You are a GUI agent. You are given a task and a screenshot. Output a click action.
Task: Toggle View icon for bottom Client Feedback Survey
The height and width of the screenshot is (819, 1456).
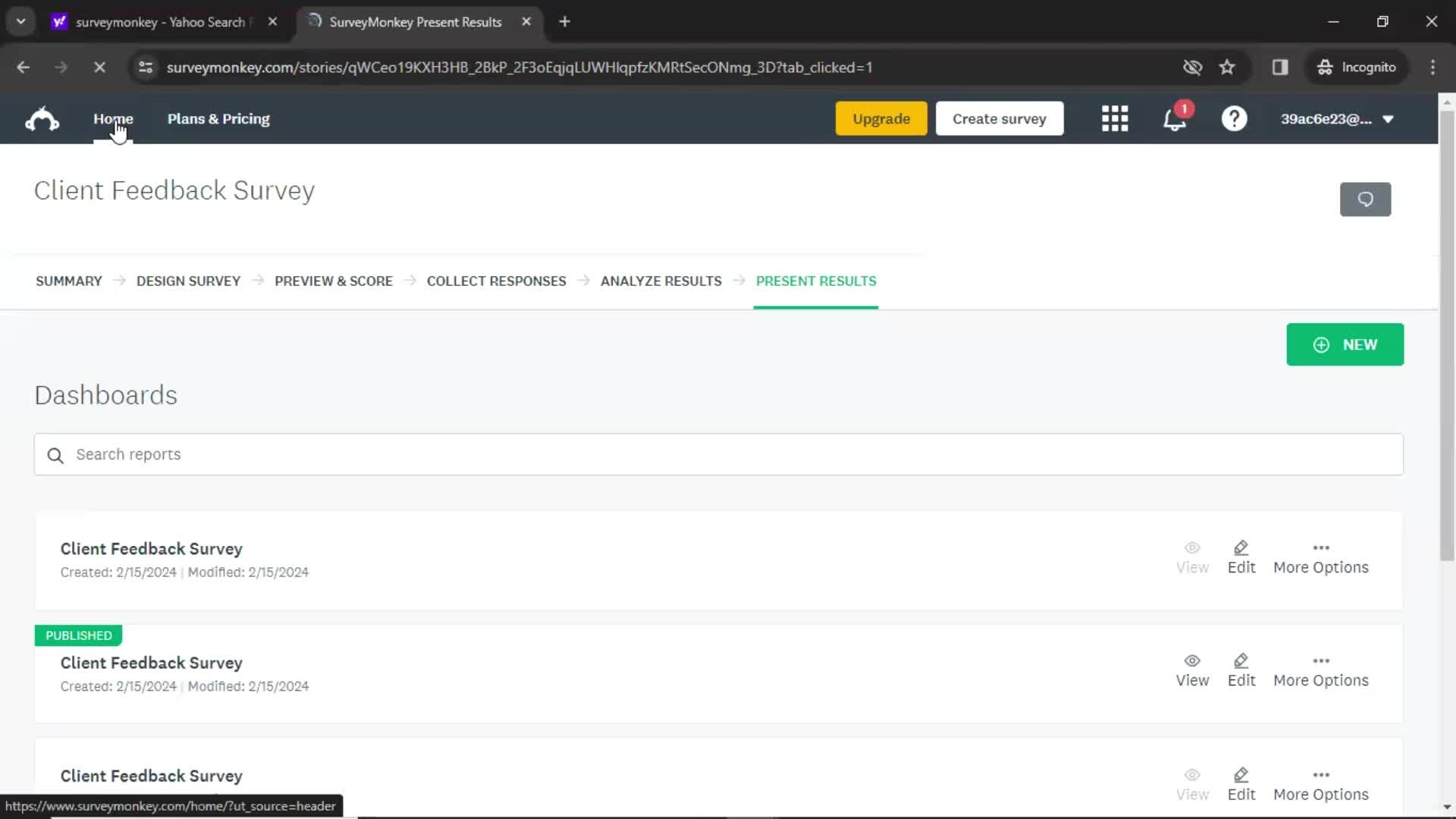point(1192,775)
